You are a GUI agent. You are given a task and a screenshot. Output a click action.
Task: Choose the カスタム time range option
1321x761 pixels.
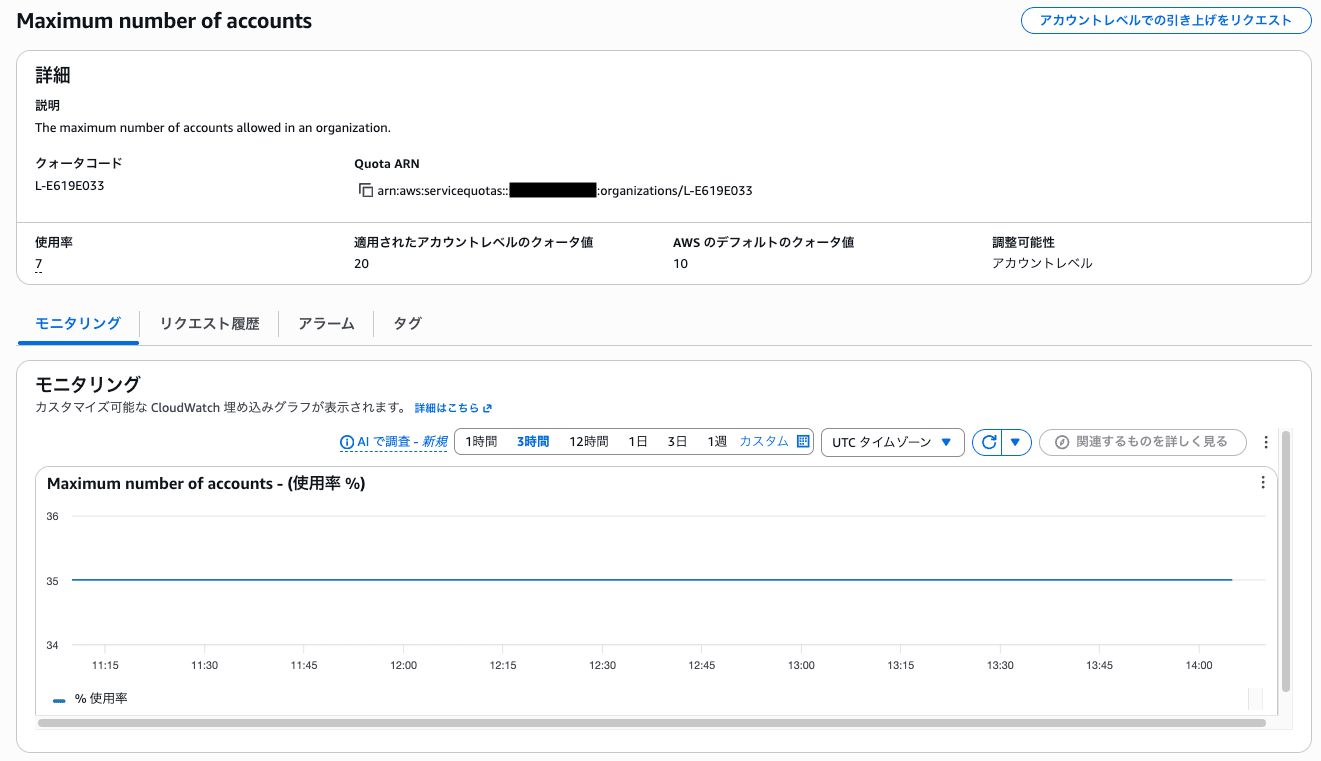tap(764, 442)
